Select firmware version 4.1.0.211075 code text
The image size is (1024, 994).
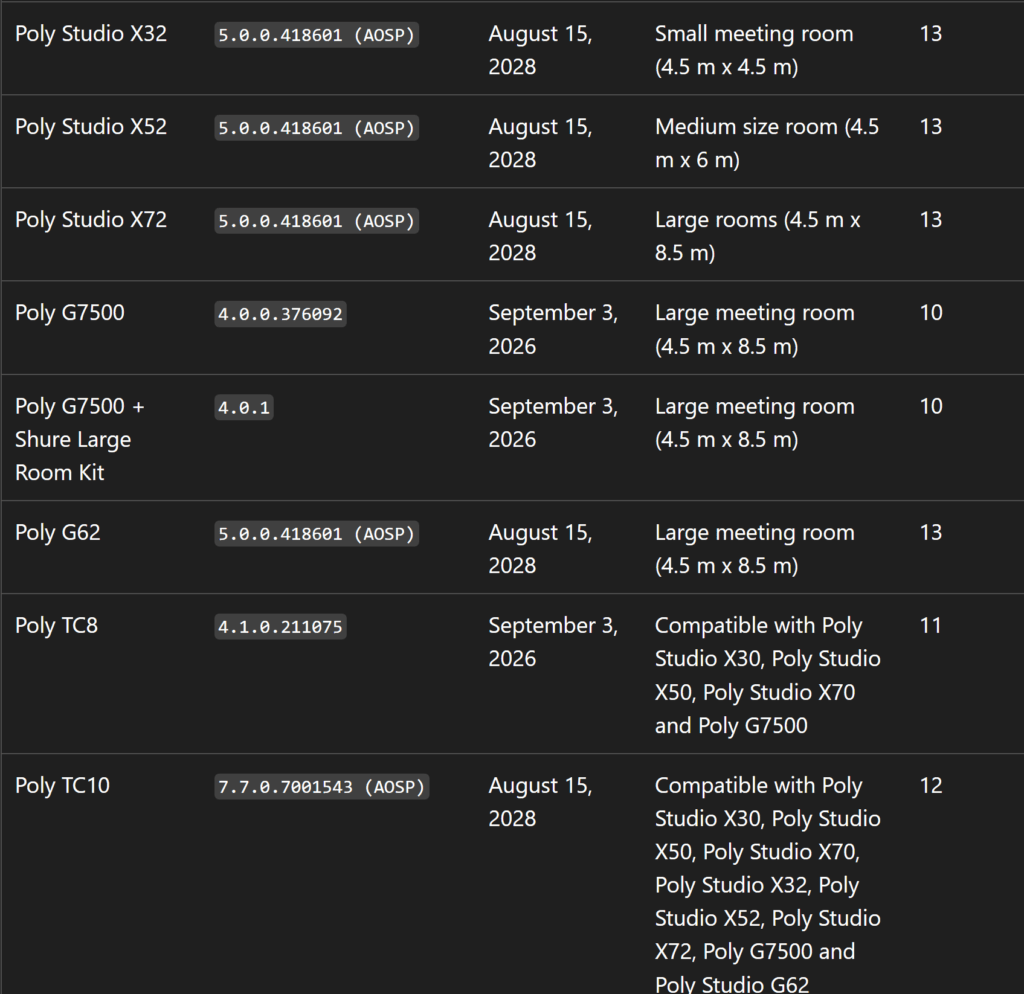point(280,627)
